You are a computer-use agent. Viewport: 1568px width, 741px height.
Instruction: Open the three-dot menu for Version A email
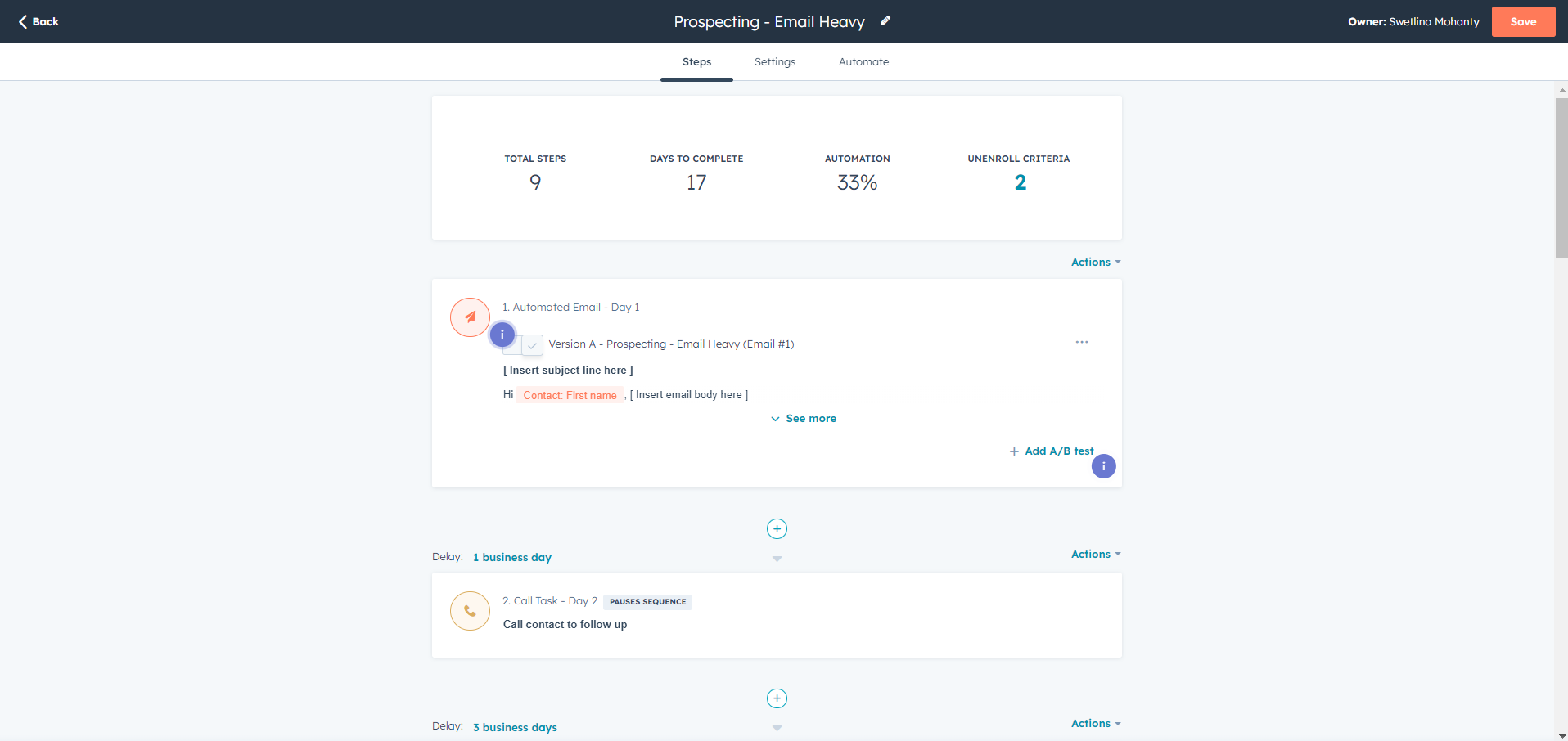tap(1081, 342)
